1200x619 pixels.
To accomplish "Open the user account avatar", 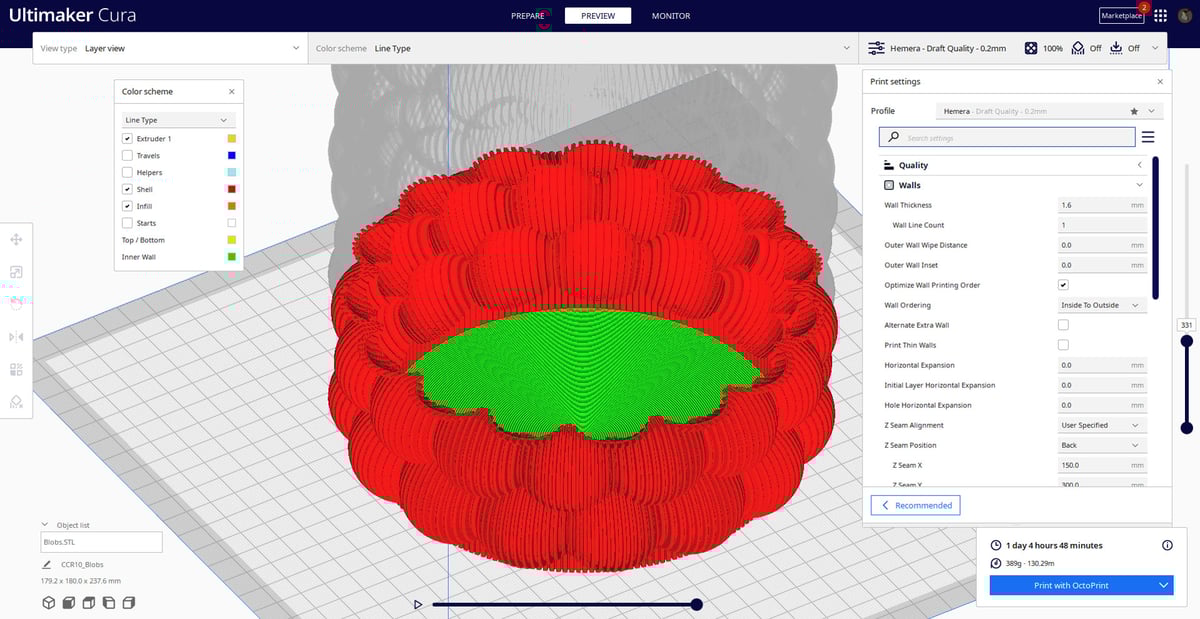I will 1183,16.
